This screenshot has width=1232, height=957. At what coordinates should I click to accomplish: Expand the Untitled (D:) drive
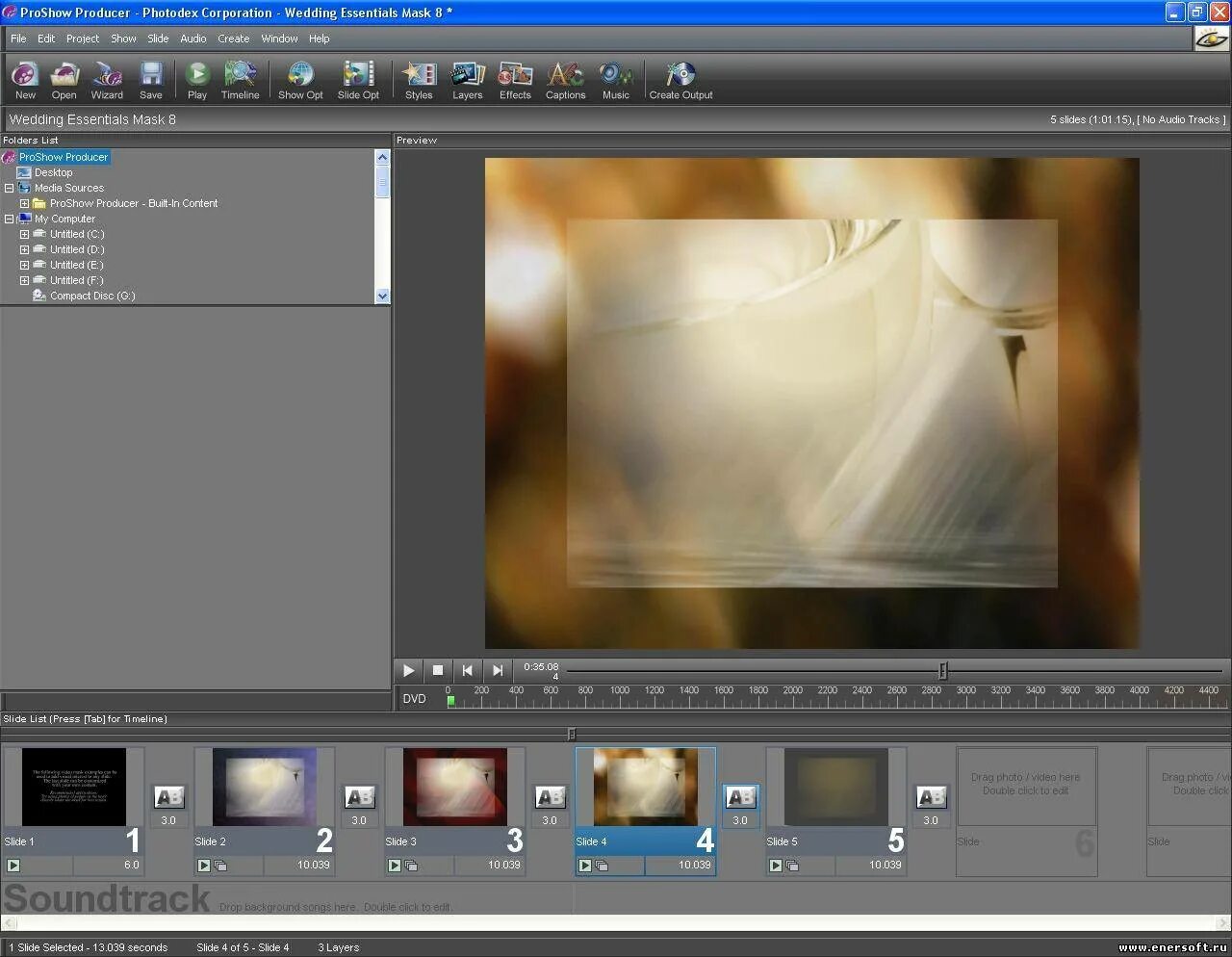coord(24,249)
